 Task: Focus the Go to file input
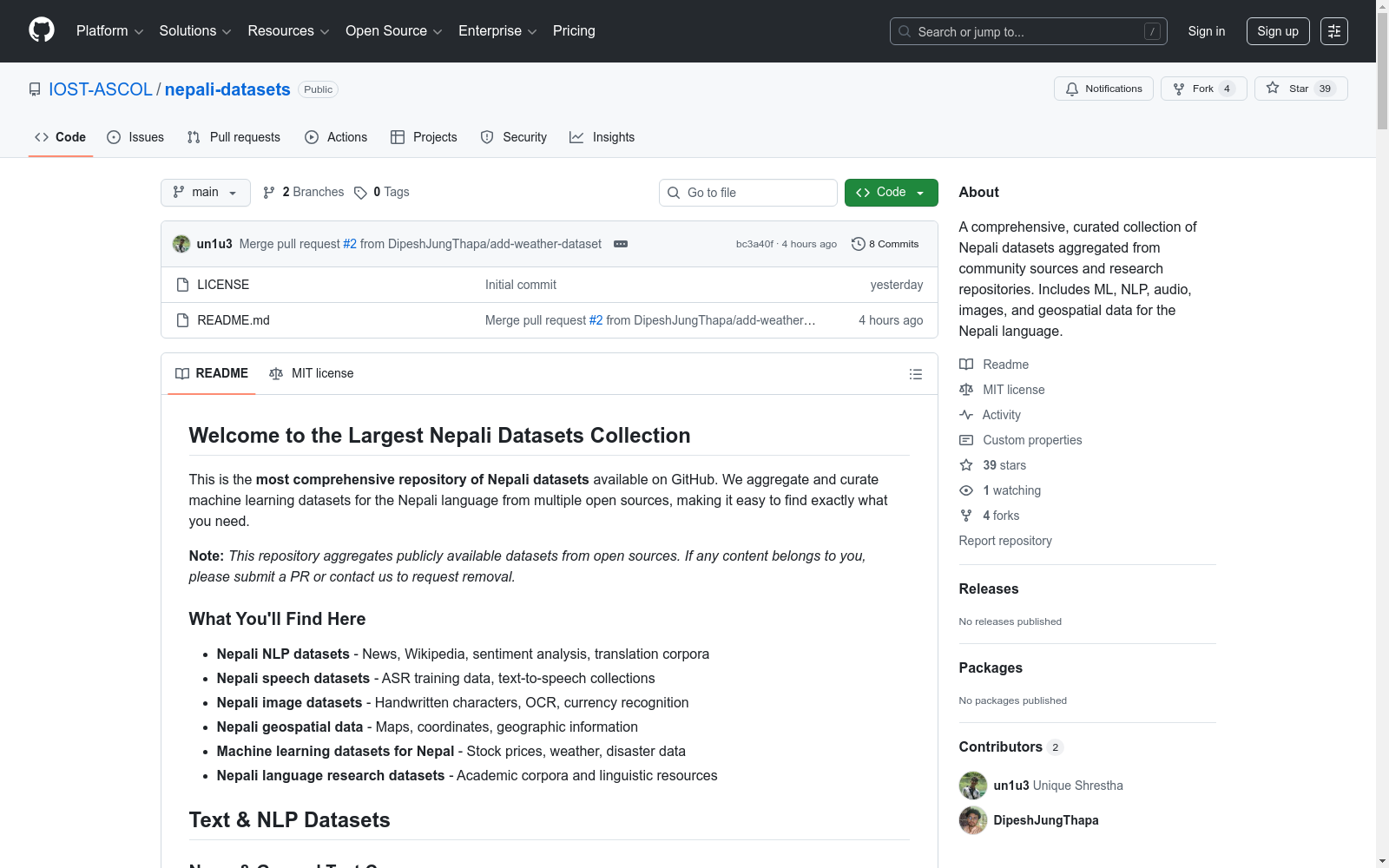748,193
